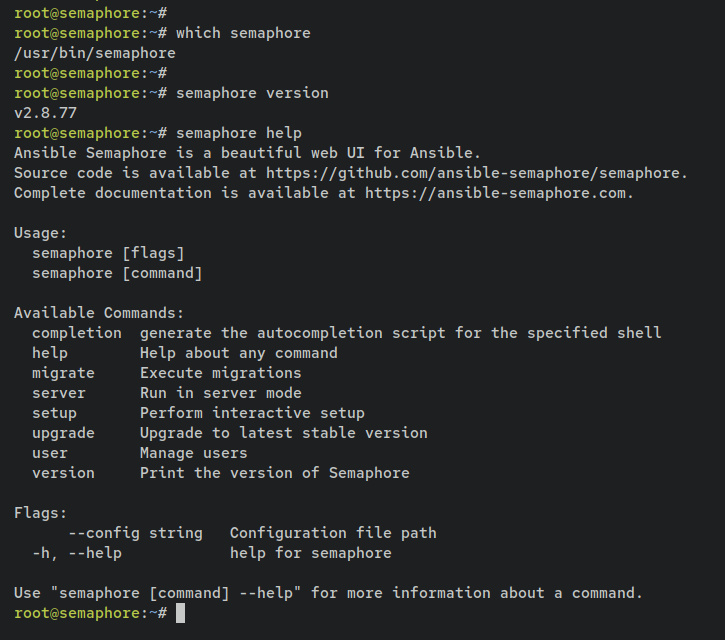
Task: Click the "Flags:" heading
Action: coord(41,513)
